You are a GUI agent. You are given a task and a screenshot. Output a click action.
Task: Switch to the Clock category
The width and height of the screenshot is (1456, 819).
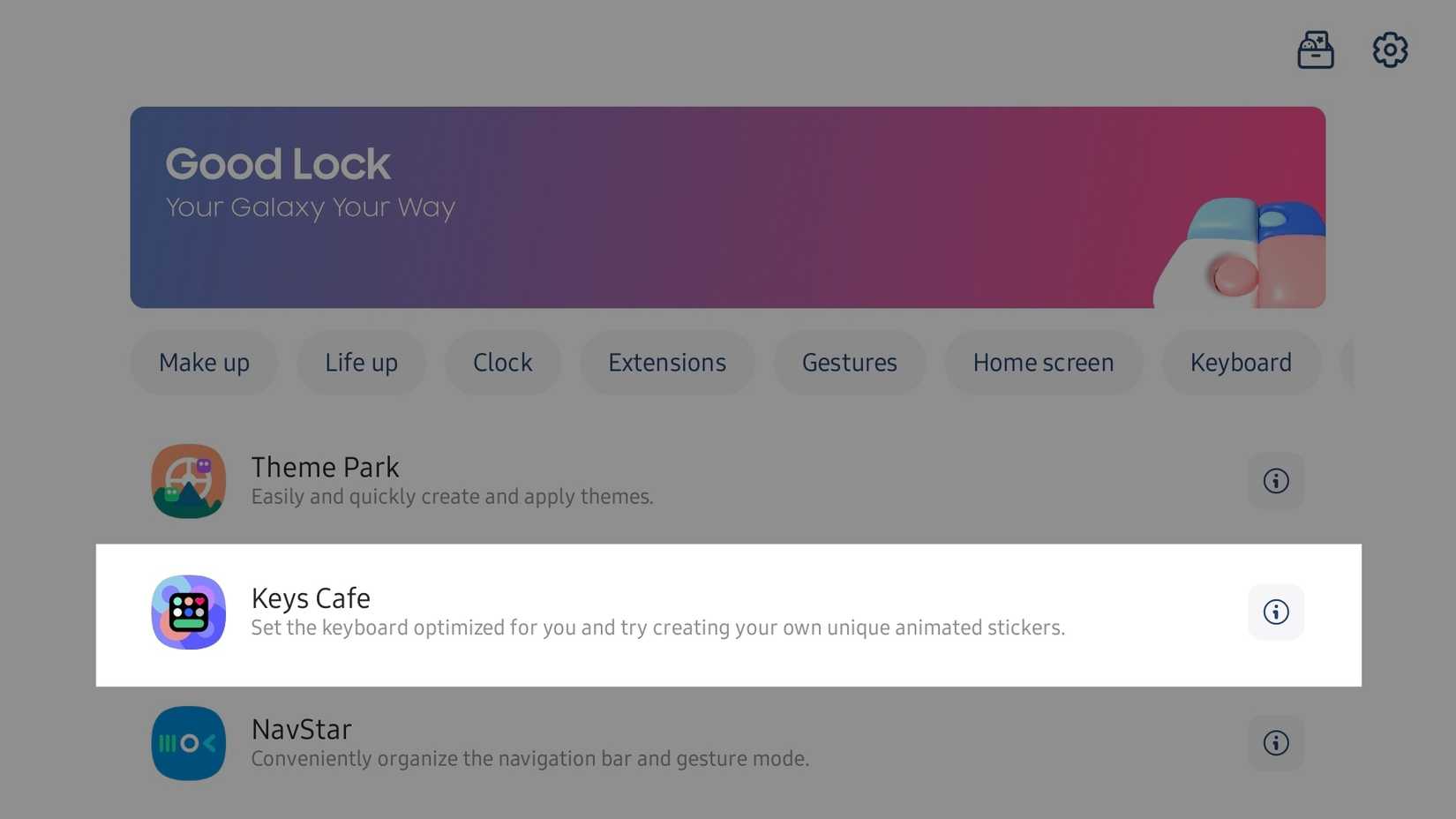click(x=503, y=363)
